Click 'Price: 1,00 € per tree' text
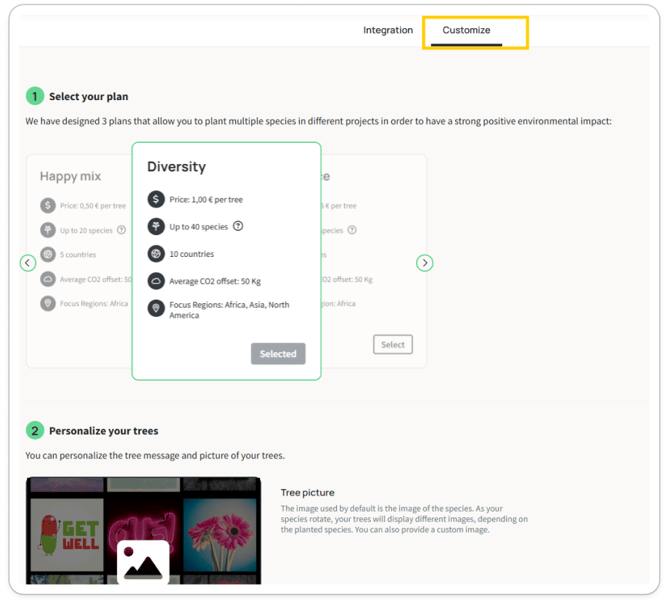This screenshot has width=670, height=600. 206,200
